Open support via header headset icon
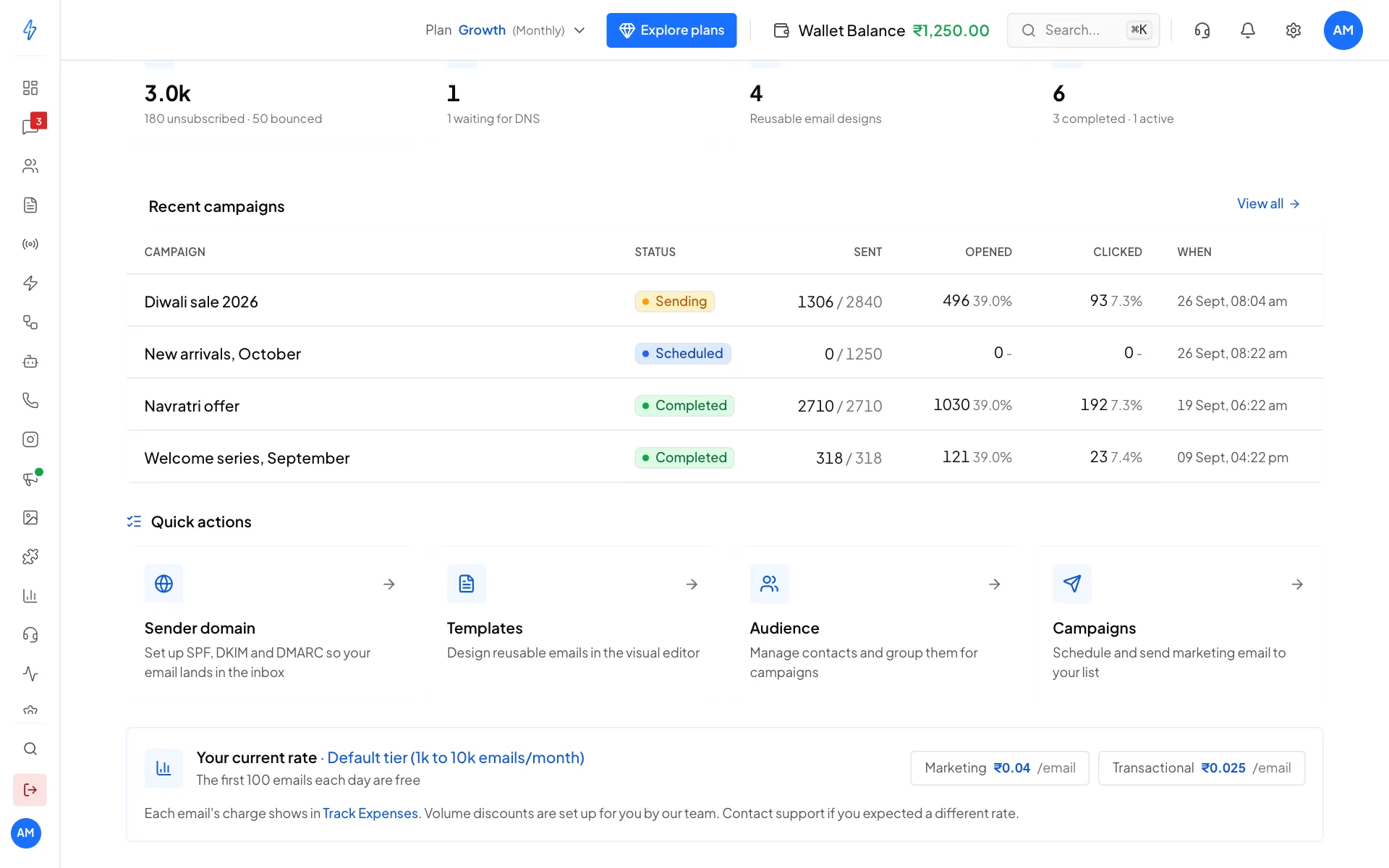 tap(1202, 30)
